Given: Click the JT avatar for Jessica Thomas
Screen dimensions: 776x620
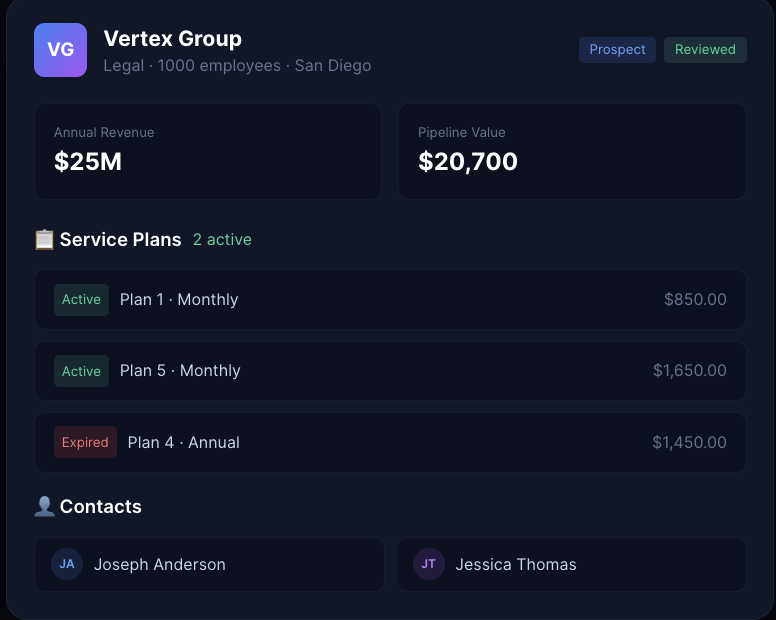Looking at the screenshot, I should [x=429, y=564].
